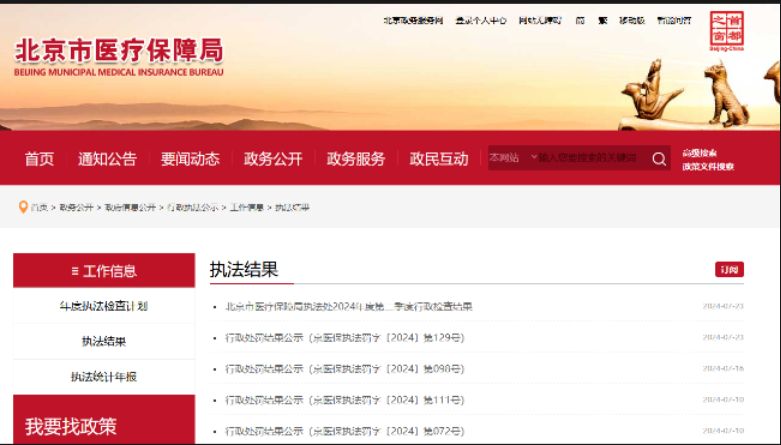Click the breadcrumb location pin icon
Screen dimensions: 781x445
23,207
